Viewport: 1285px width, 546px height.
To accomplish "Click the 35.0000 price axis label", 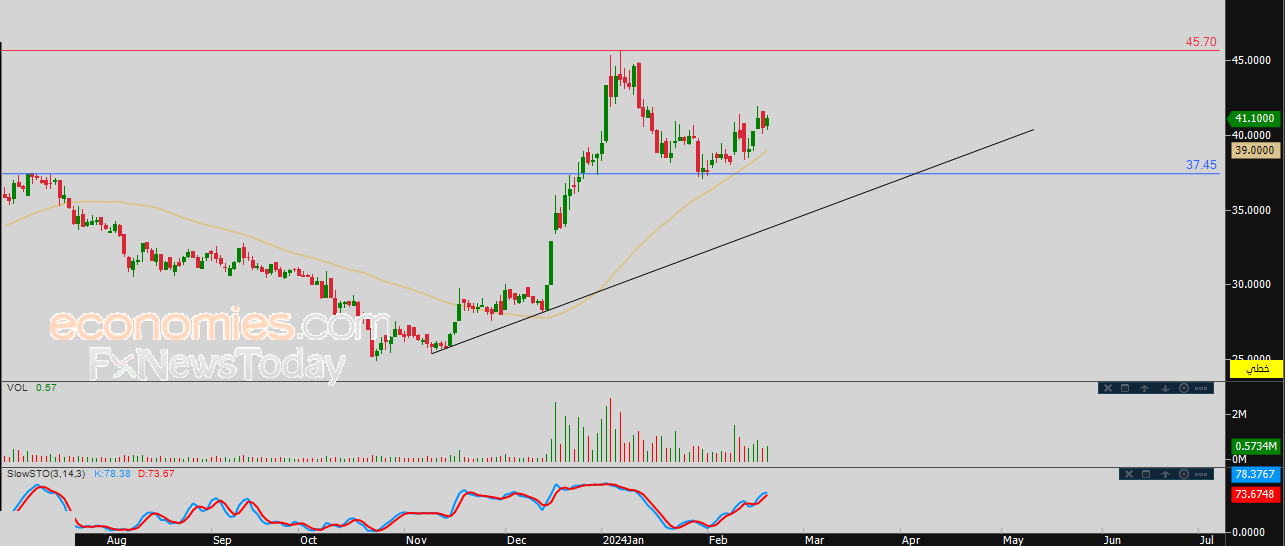I will click(x=1250, y=210).
